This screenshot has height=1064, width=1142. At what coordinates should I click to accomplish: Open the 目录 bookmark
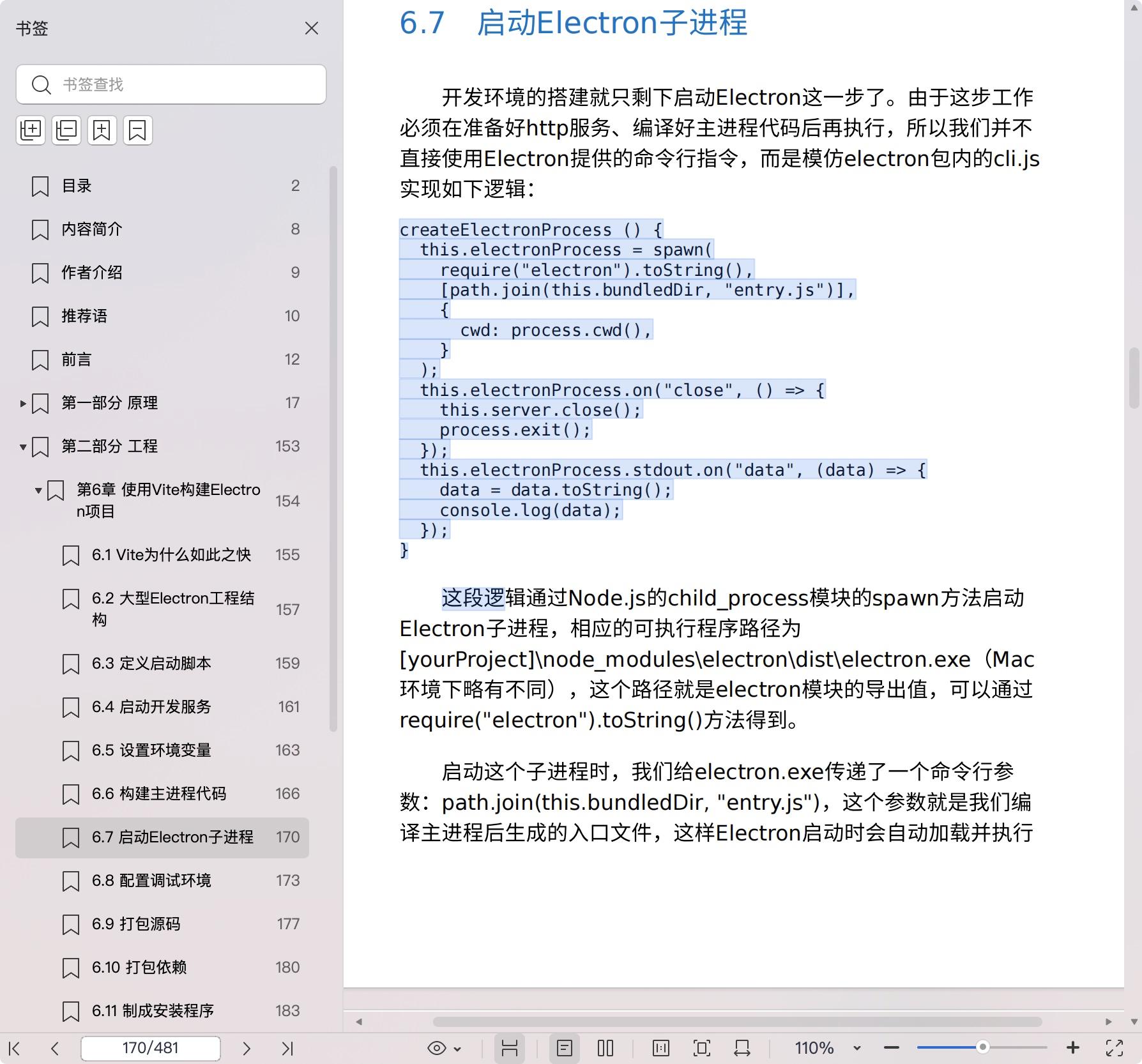162,186
